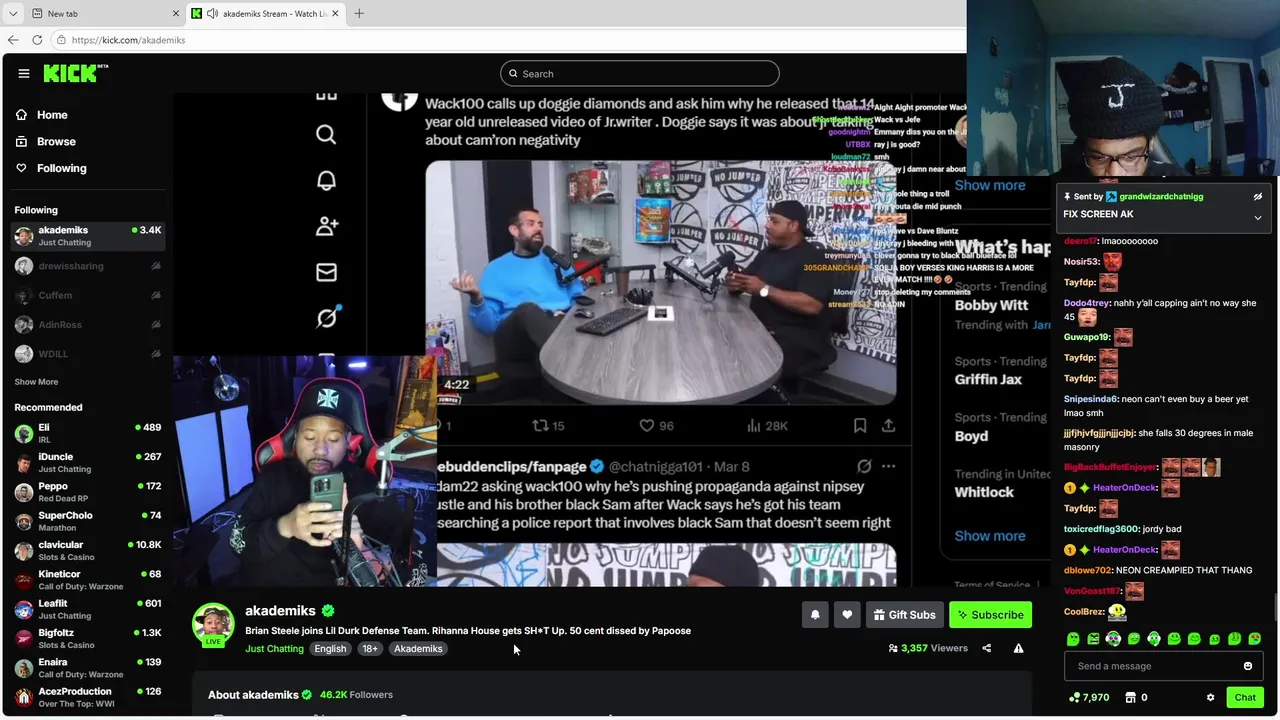Hide the pinned message

[1258, 197]
